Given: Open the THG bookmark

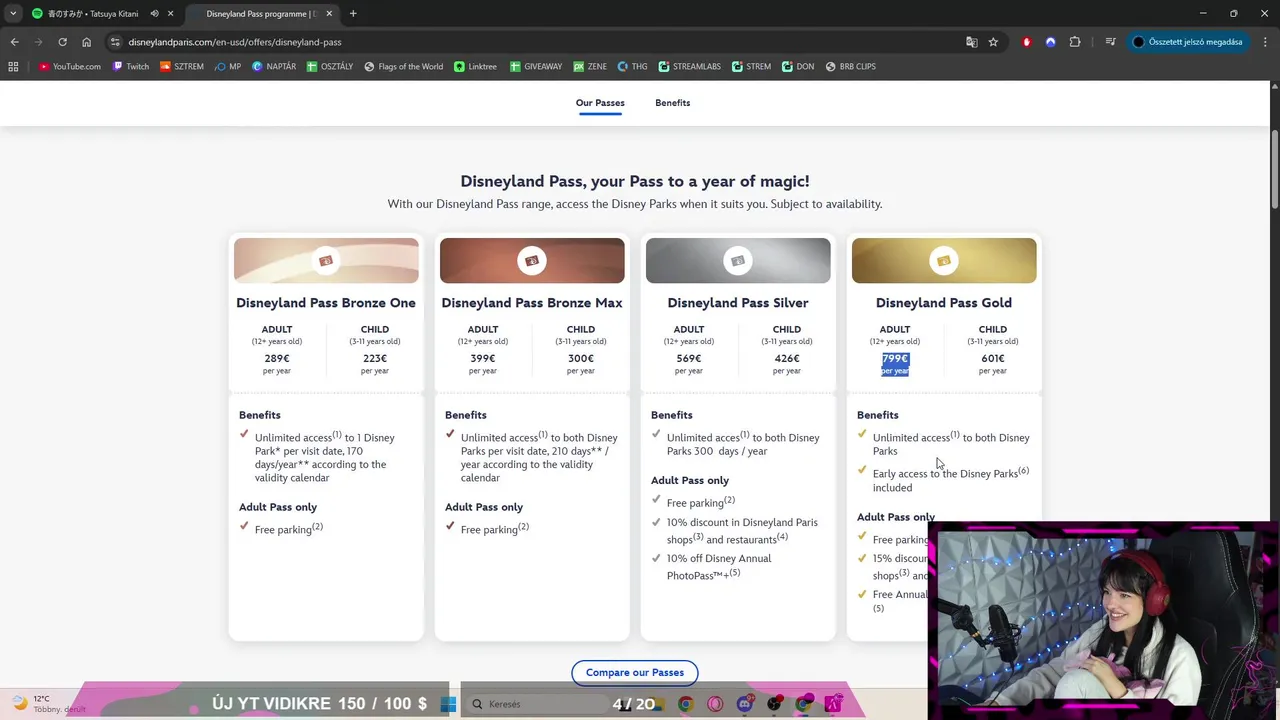Looking at the screenshot, I should (x=633, y=66).
